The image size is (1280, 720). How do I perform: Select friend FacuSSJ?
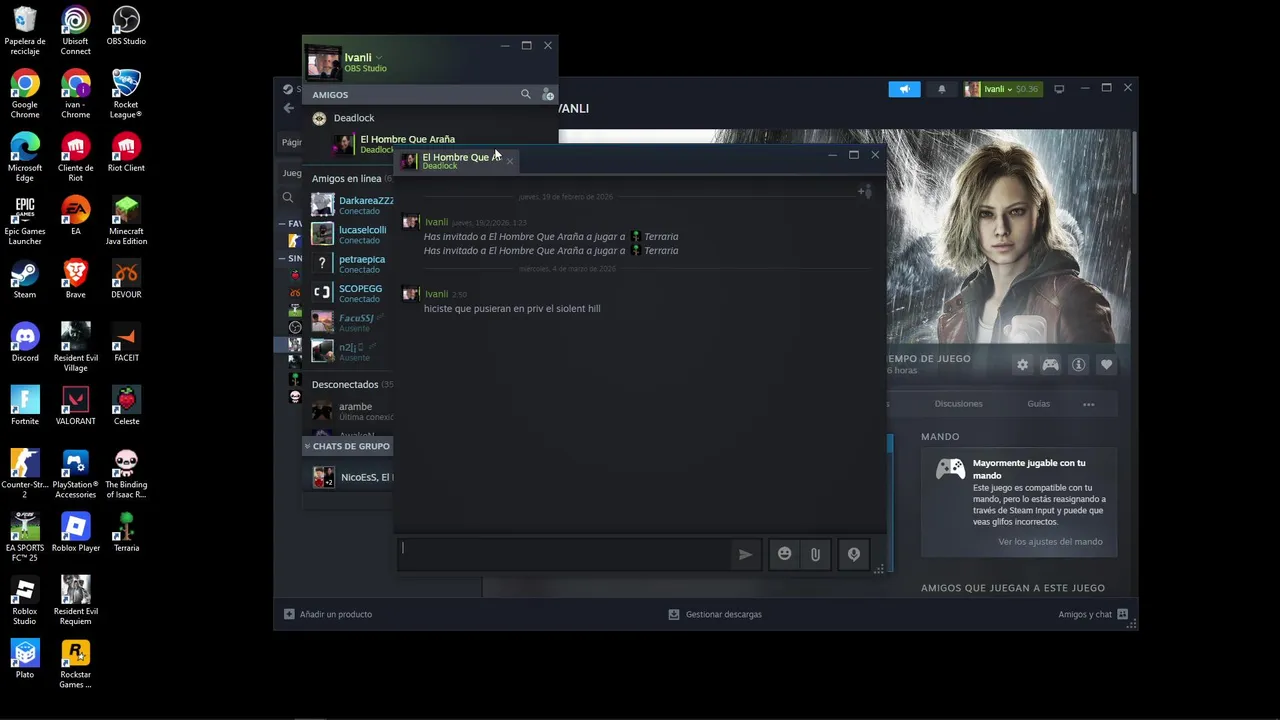352,322
